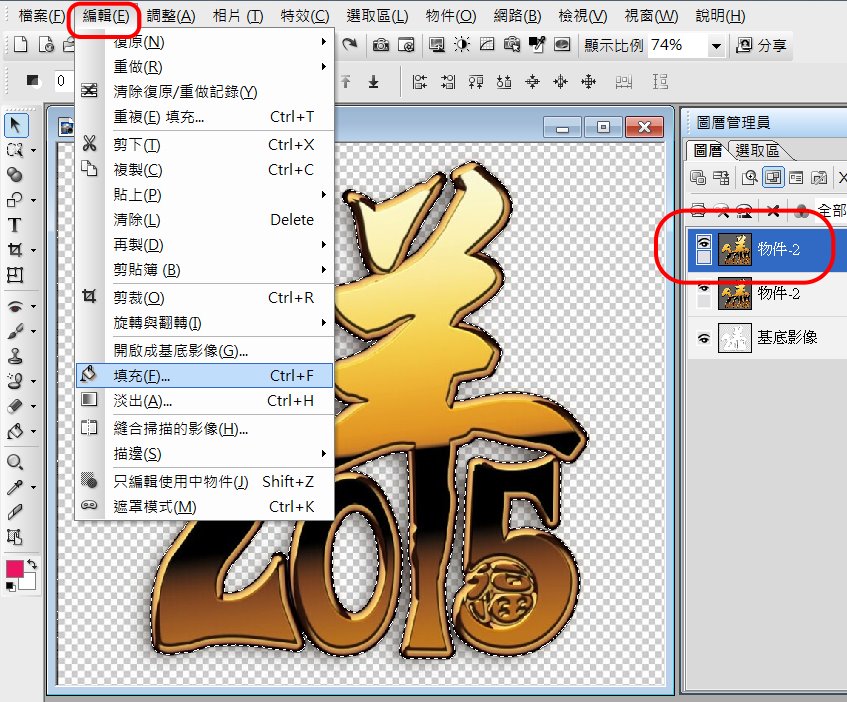Select the Eyedropper tool in the toolbox
Viewport: 847px width, 702px height.
click(15, 487)
